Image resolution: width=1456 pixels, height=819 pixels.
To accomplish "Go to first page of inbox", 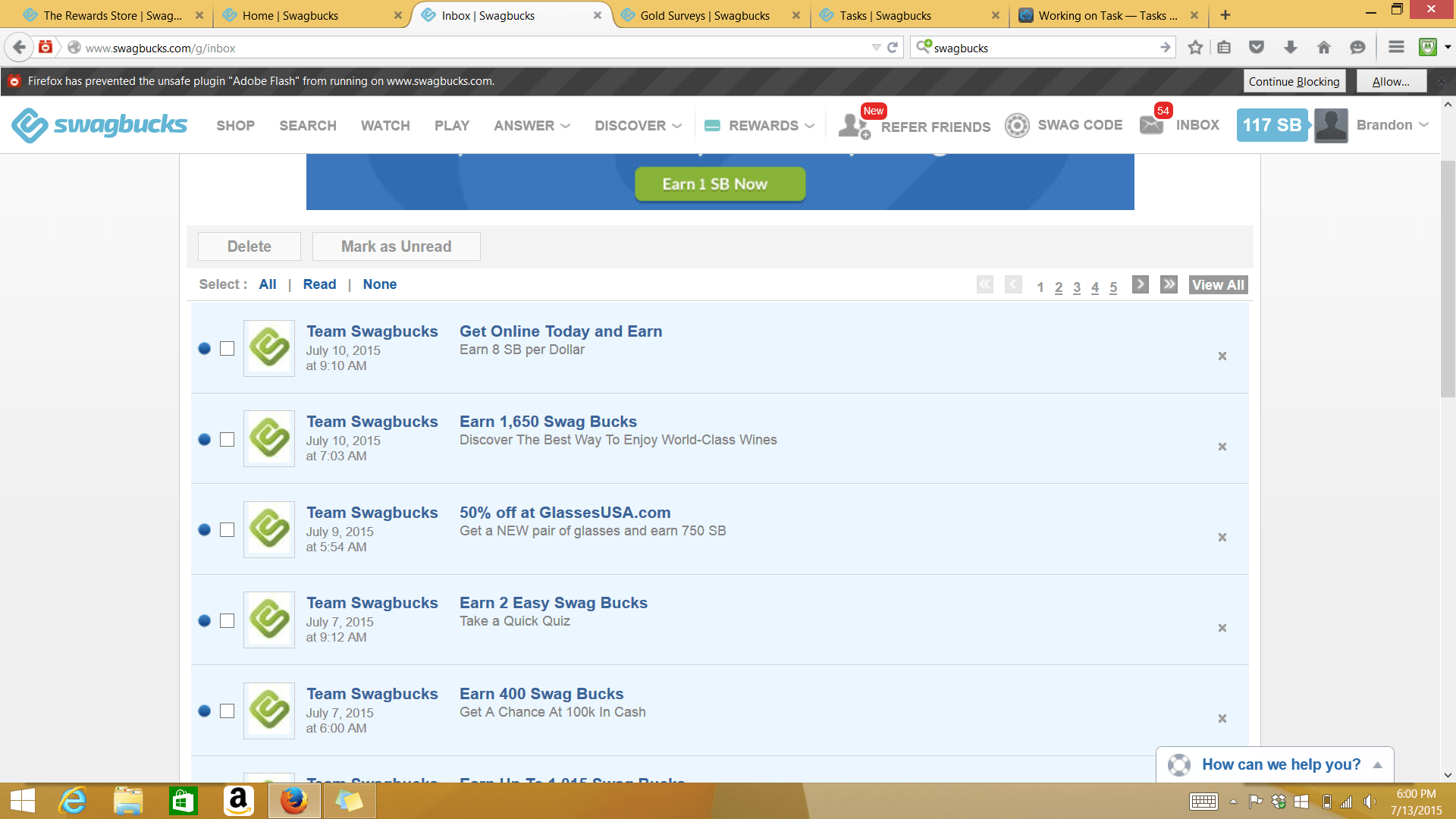I will 985,284.
